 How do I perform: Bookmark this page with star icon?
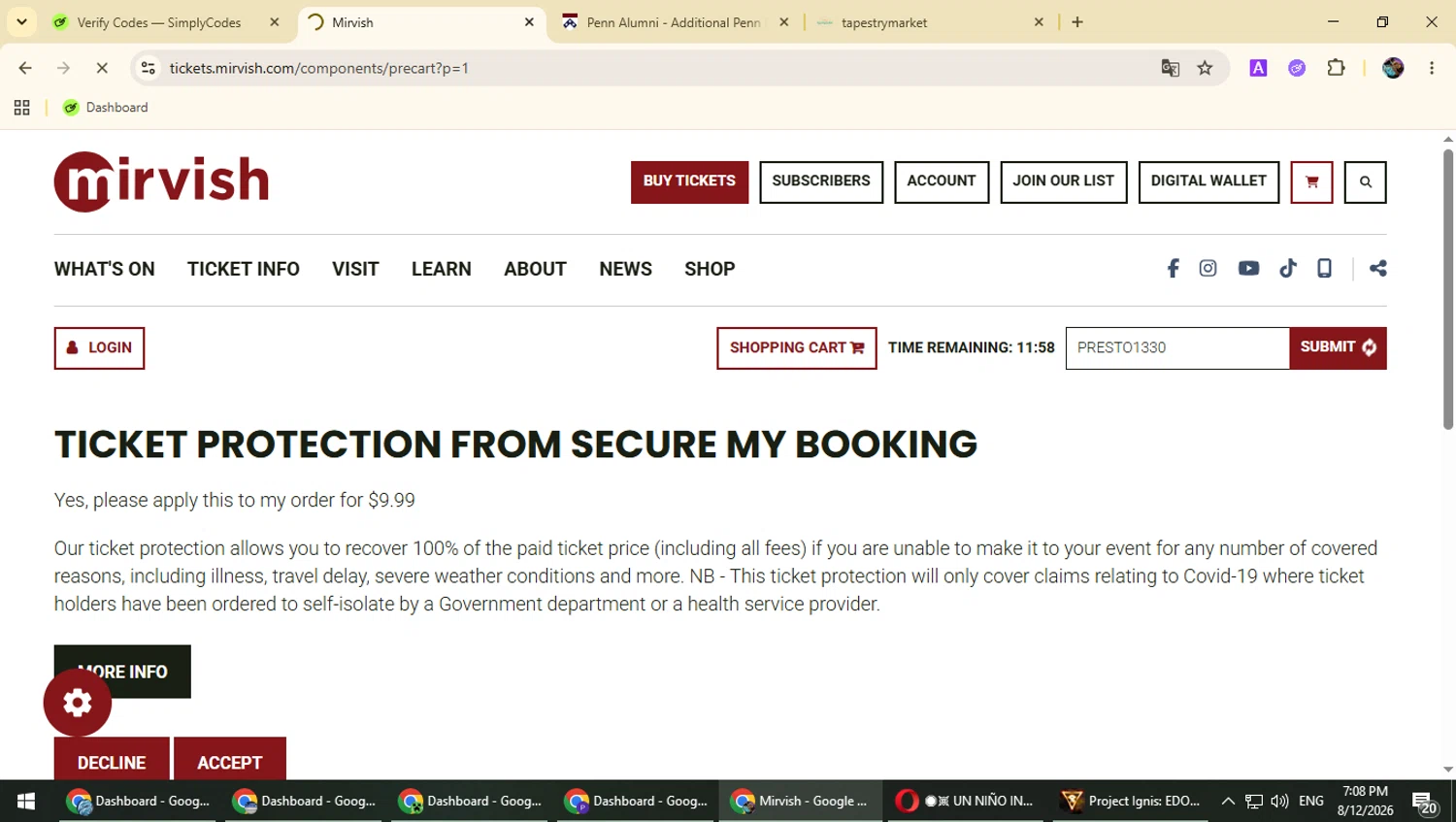(x=1205, y=68)
